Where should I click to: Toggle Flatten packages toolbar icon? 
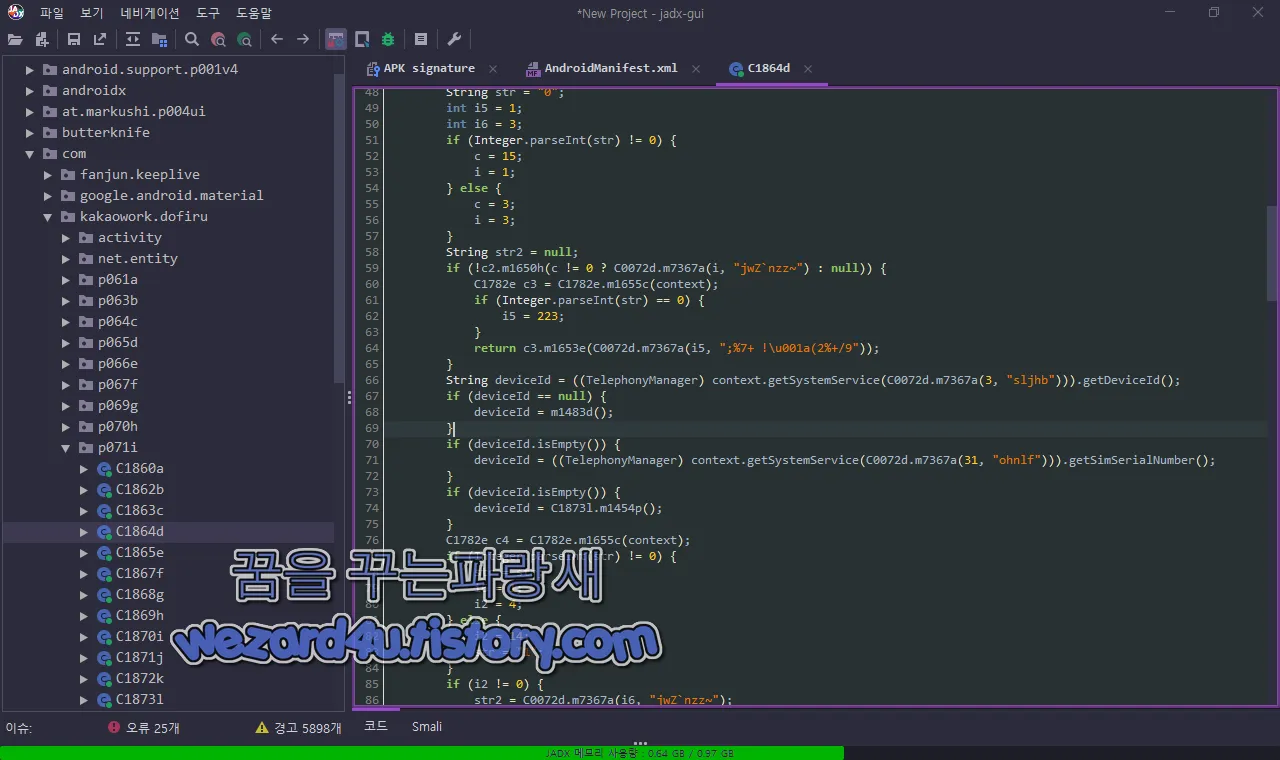159,40
